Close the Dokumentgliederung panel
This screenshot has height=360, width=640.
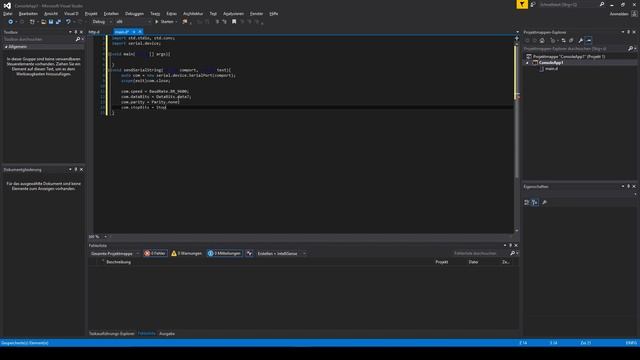tap(81, 169)
